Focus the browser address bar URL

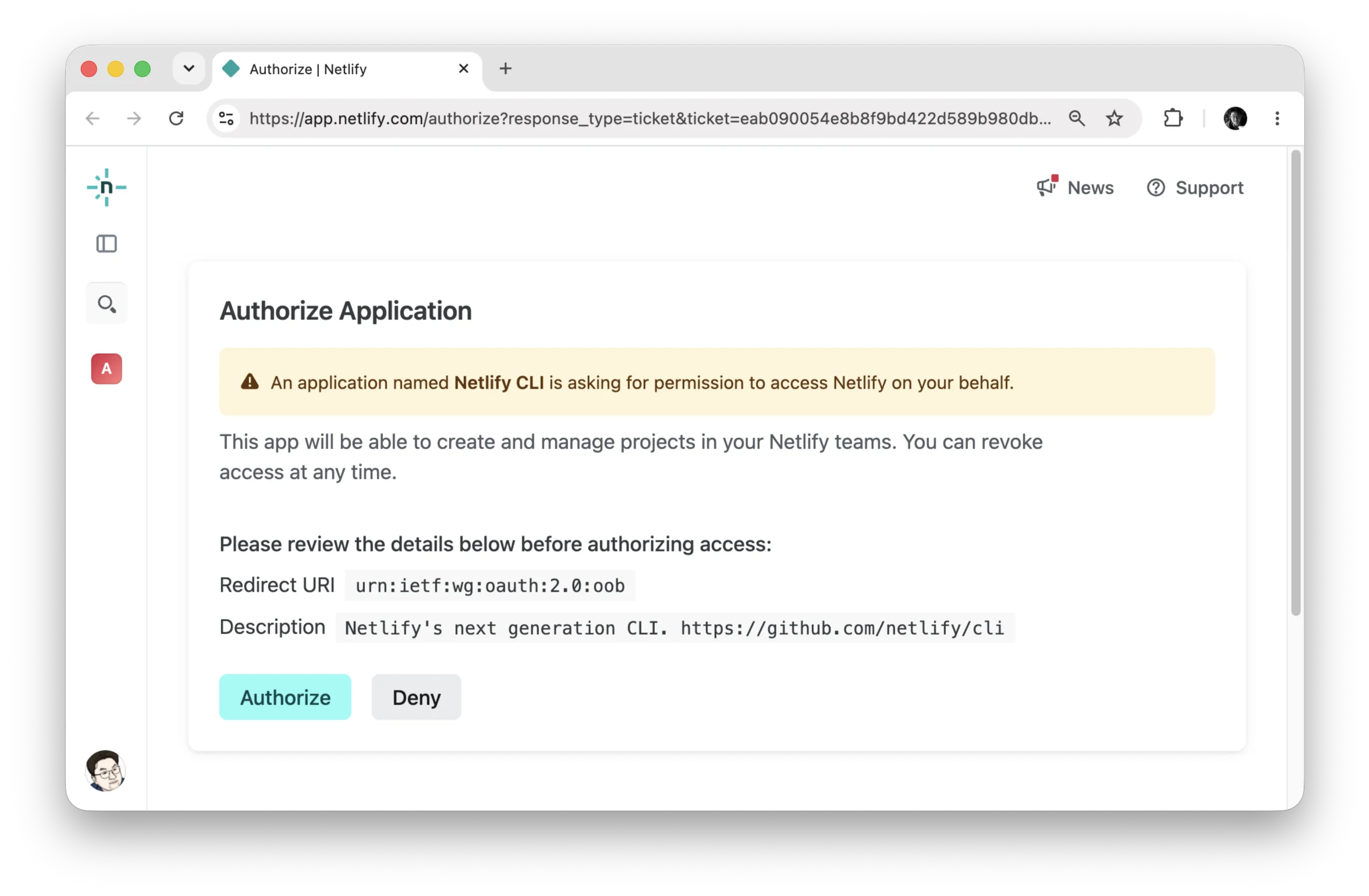(x=650, y=119)
